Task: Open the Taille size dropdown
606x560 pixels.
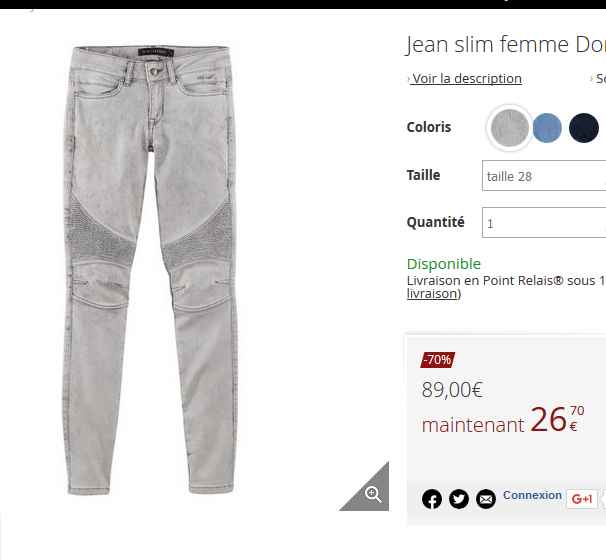Action: pyautogui.click(x=544, y=176)
